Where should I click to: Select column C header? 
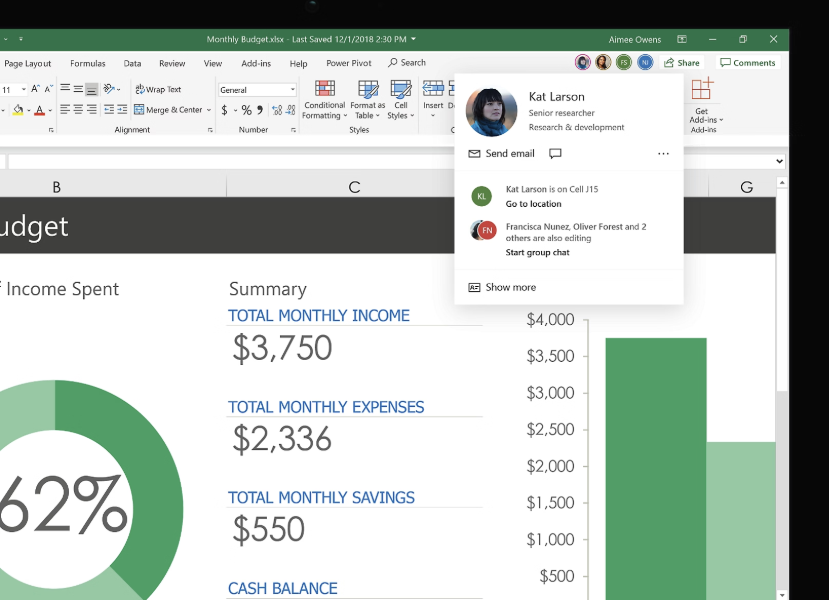[x=354, y=187]
